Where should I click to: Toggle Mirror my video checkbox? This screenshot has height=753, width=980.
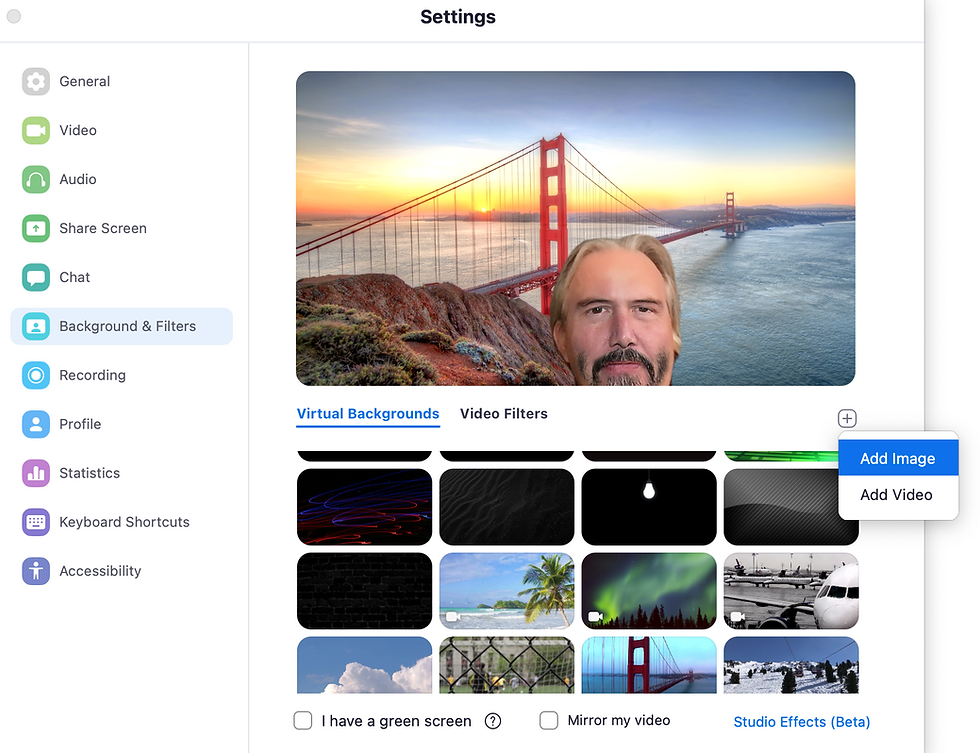coord(549,720)
